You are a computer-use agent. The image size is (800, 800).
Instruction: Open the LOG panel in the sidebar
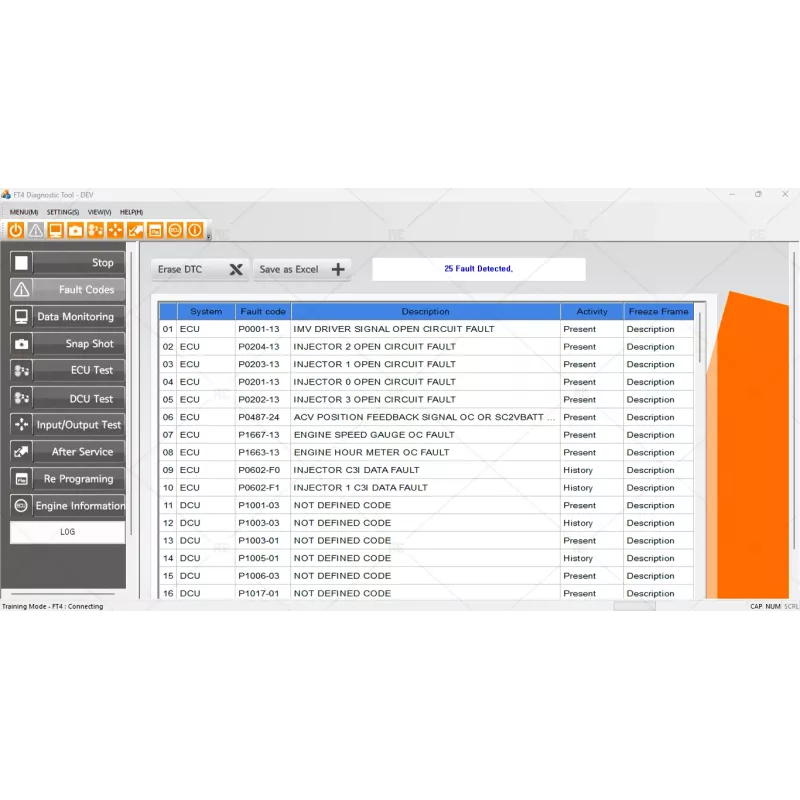point(66,531)
